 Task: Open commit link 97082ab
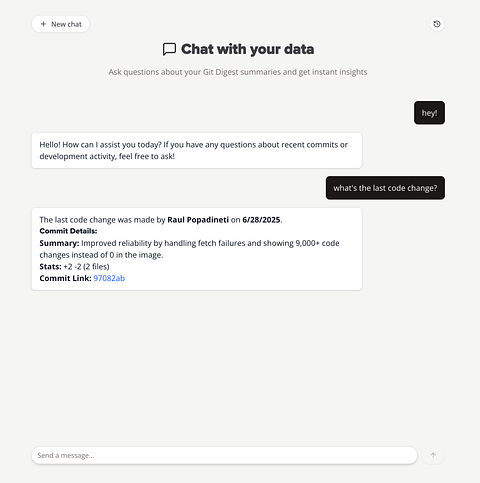pos(109,278)
